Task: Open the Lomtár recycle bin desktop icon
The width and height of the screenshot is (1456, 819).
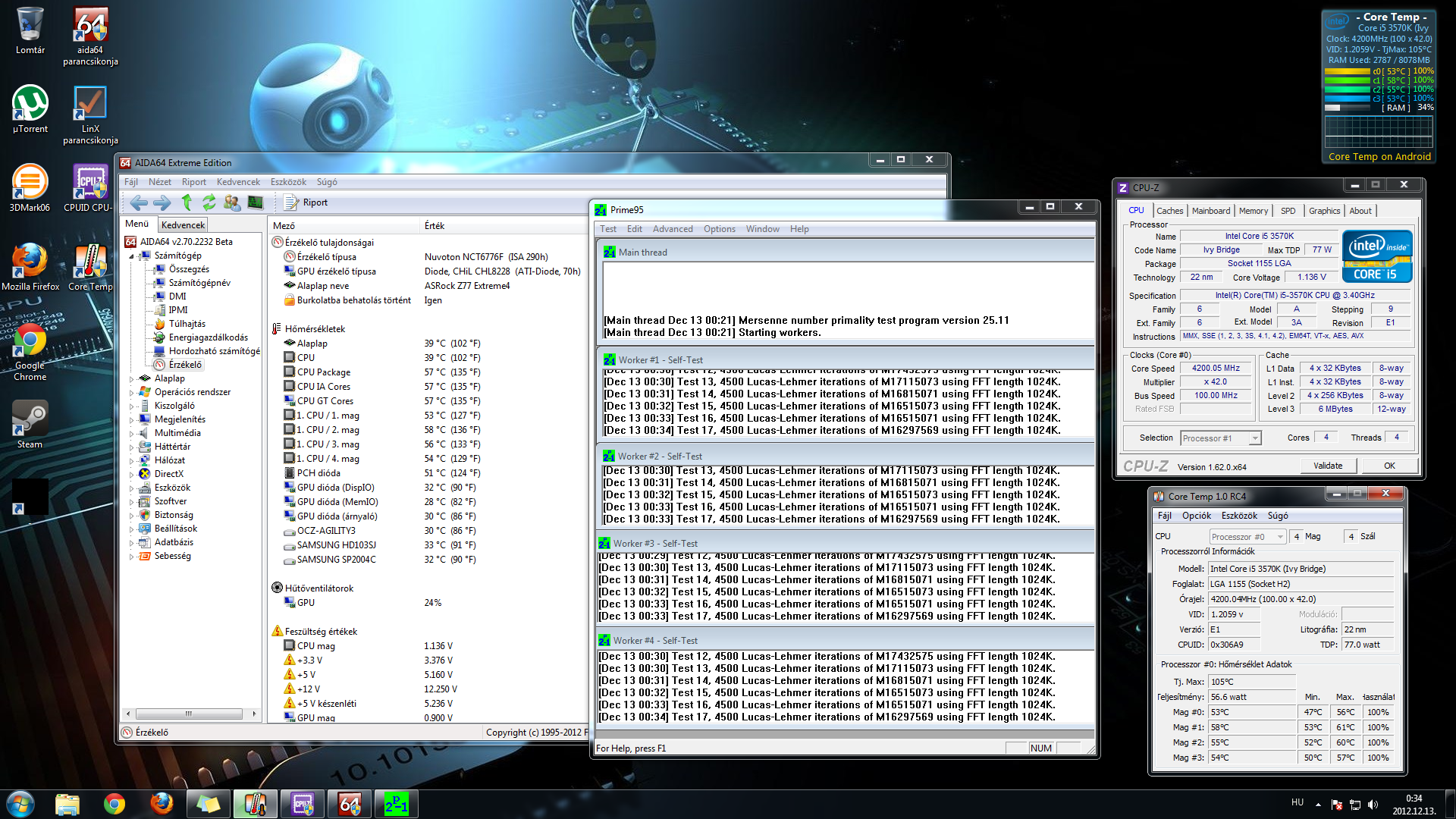Action: [30, 31]
